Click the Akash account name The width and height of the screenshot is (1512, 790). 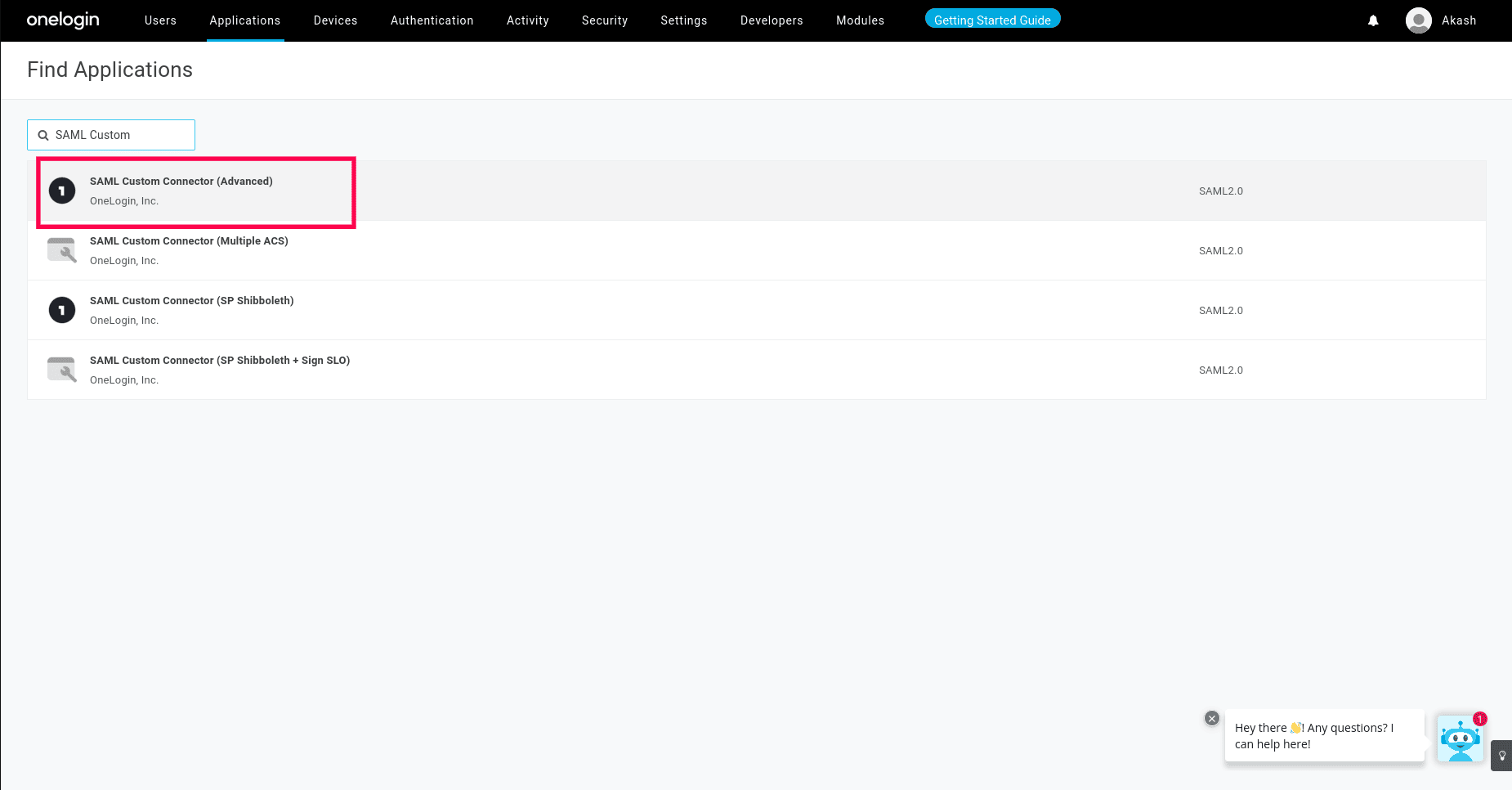[1459, 20]
